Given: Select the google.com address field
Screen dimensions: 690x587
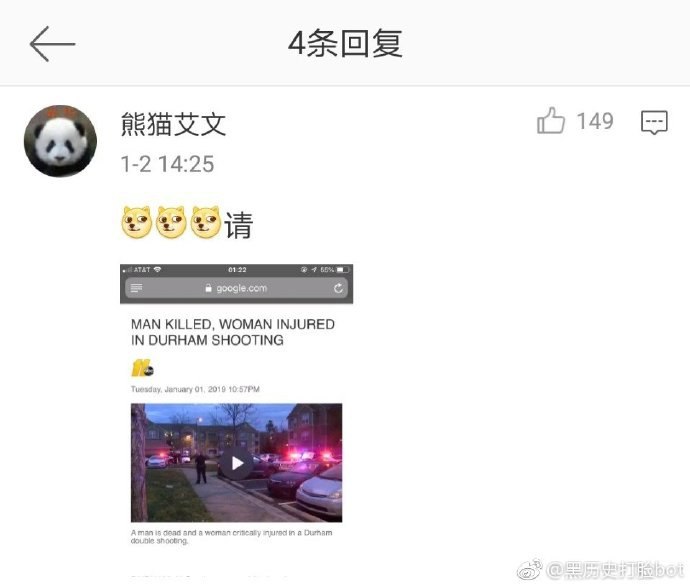Looking at the screenshot, I should pyautogui.click(x=236, y=288).
